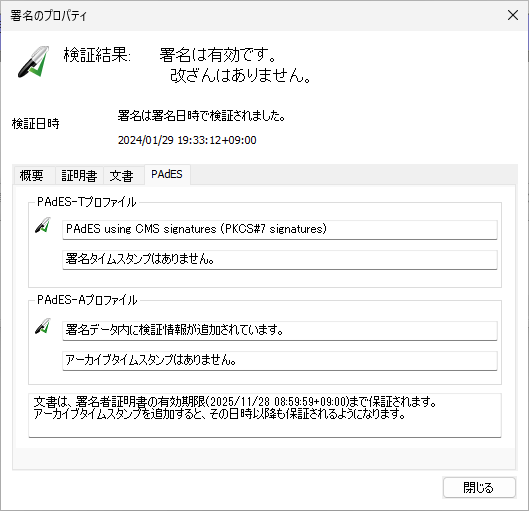Close the 署名のプロパティ dialog with X
529x511 pixels.
[x=513, y=15]
